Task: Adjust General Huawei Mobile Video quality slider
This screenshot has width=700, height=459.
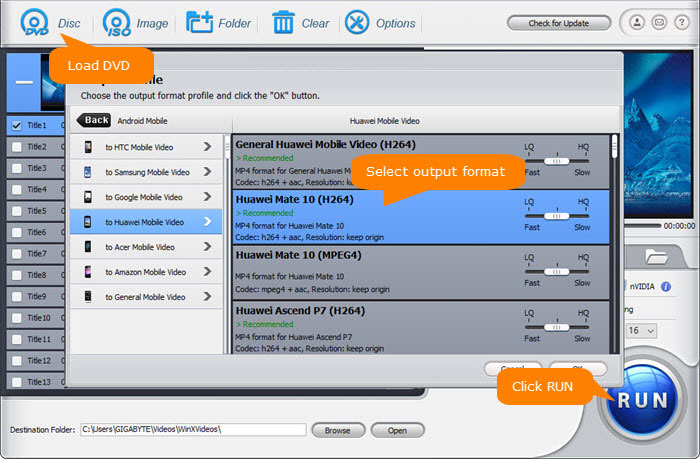Action: click(x=557, y=161)
